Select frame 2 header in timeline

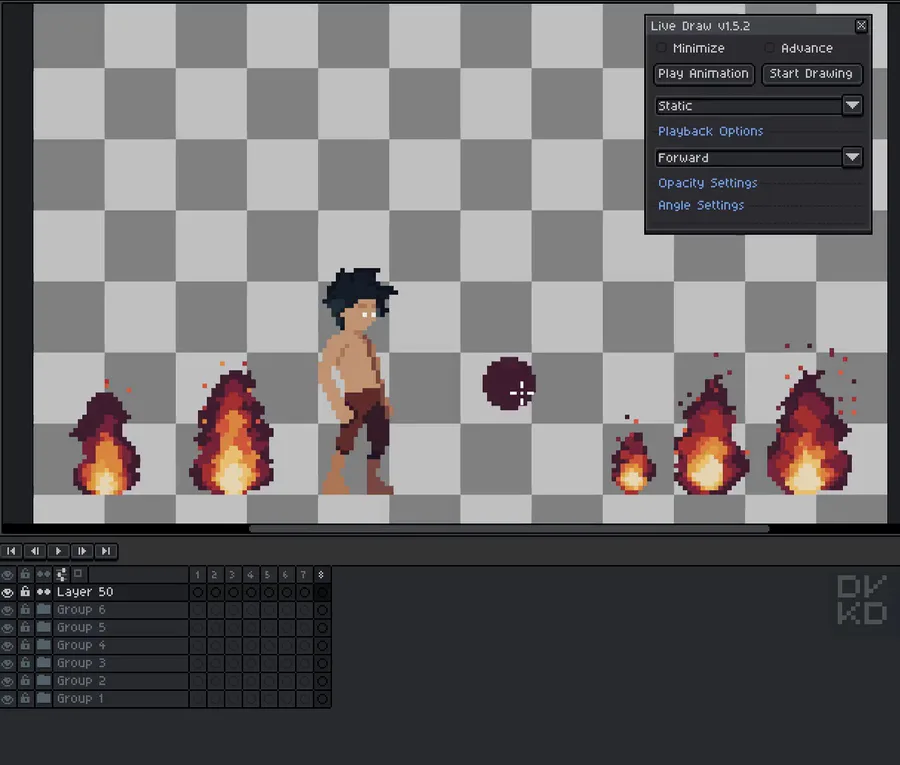pos(215,574)
